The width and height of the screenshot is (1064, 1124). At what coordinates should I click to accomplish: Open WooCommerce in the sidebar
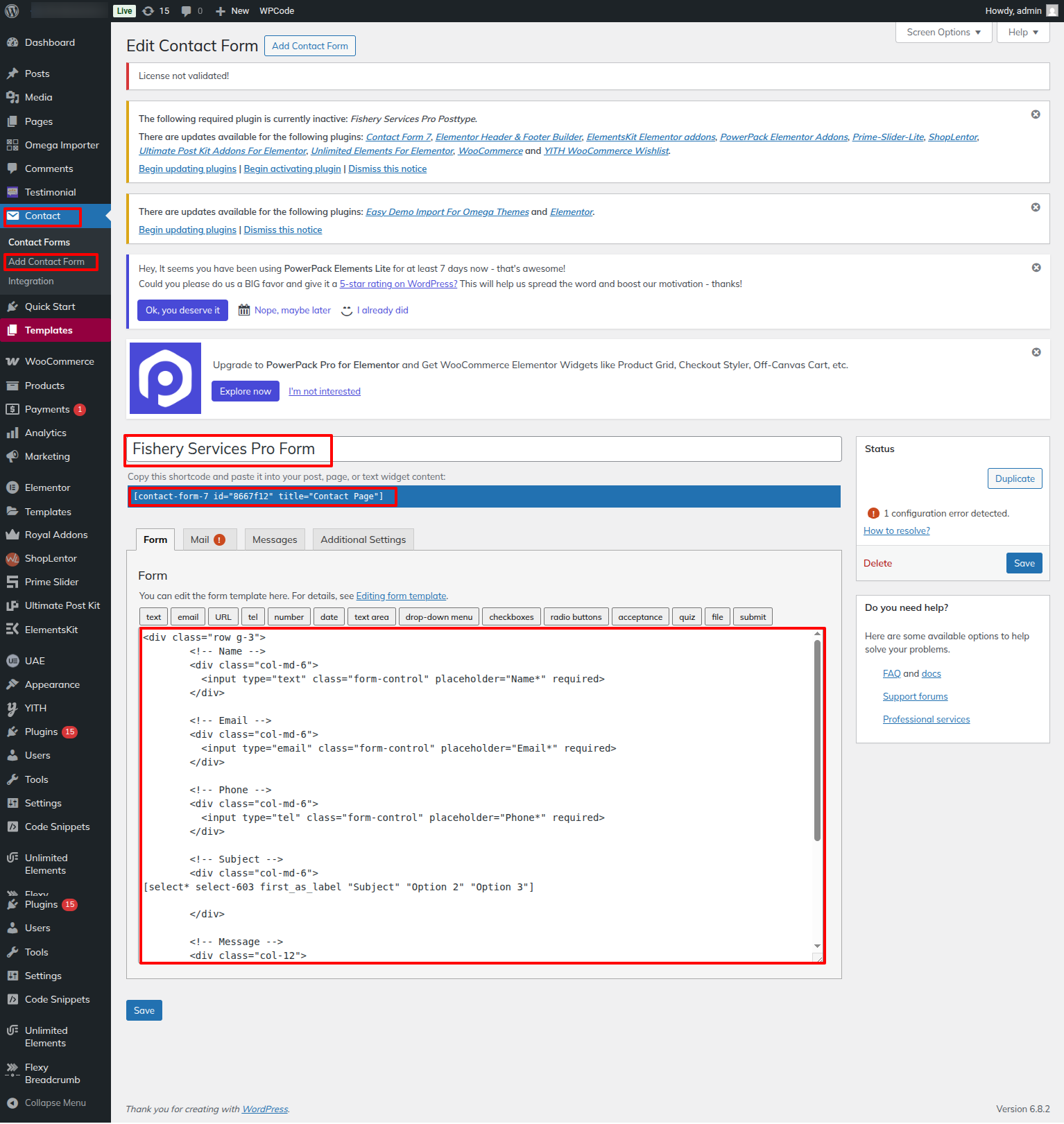[59, 361]
